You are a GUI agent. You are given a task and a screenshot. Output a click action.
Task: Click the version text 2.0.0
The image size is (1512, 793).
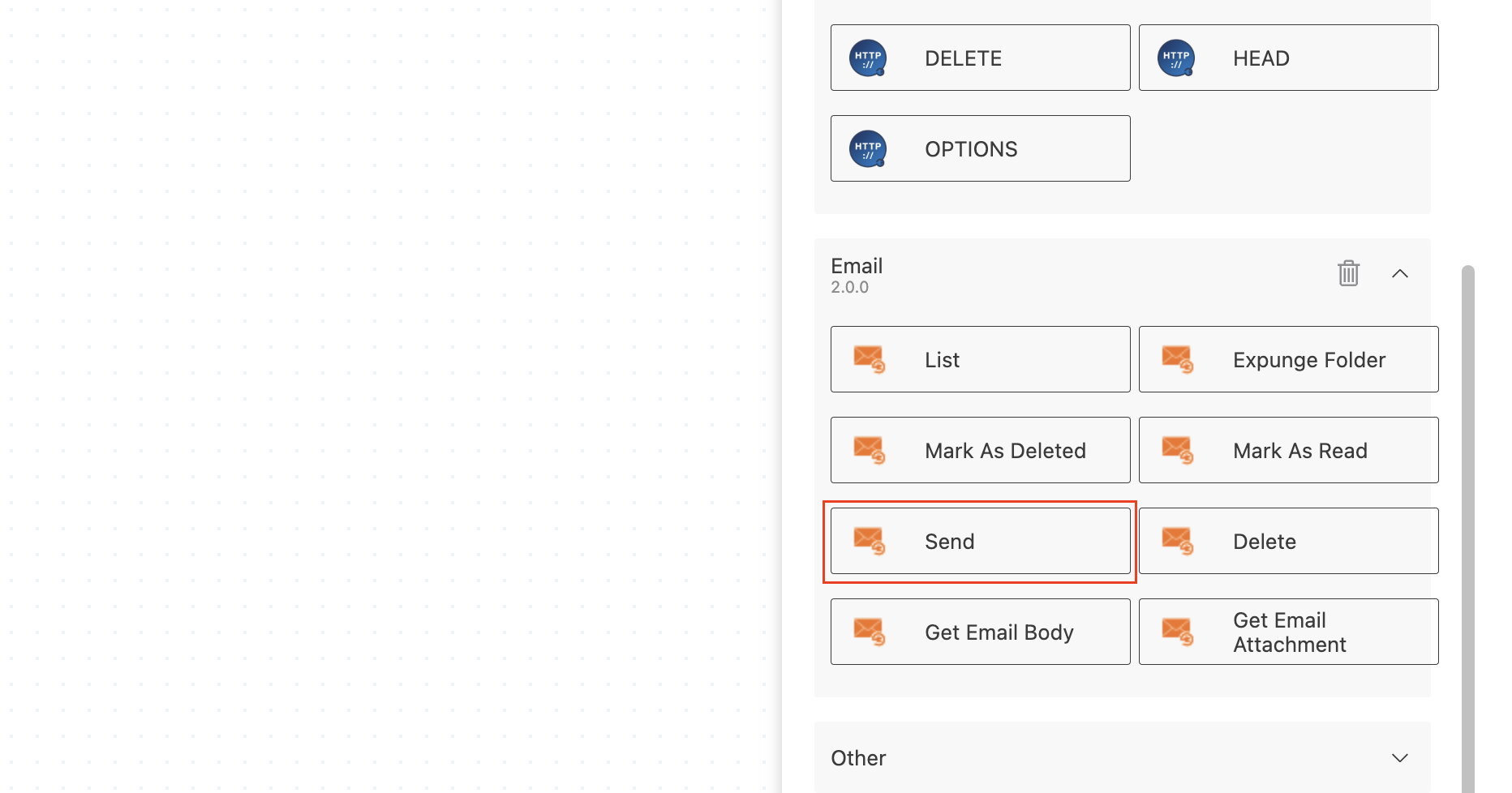pyautogui.click(x=849, y=287)
